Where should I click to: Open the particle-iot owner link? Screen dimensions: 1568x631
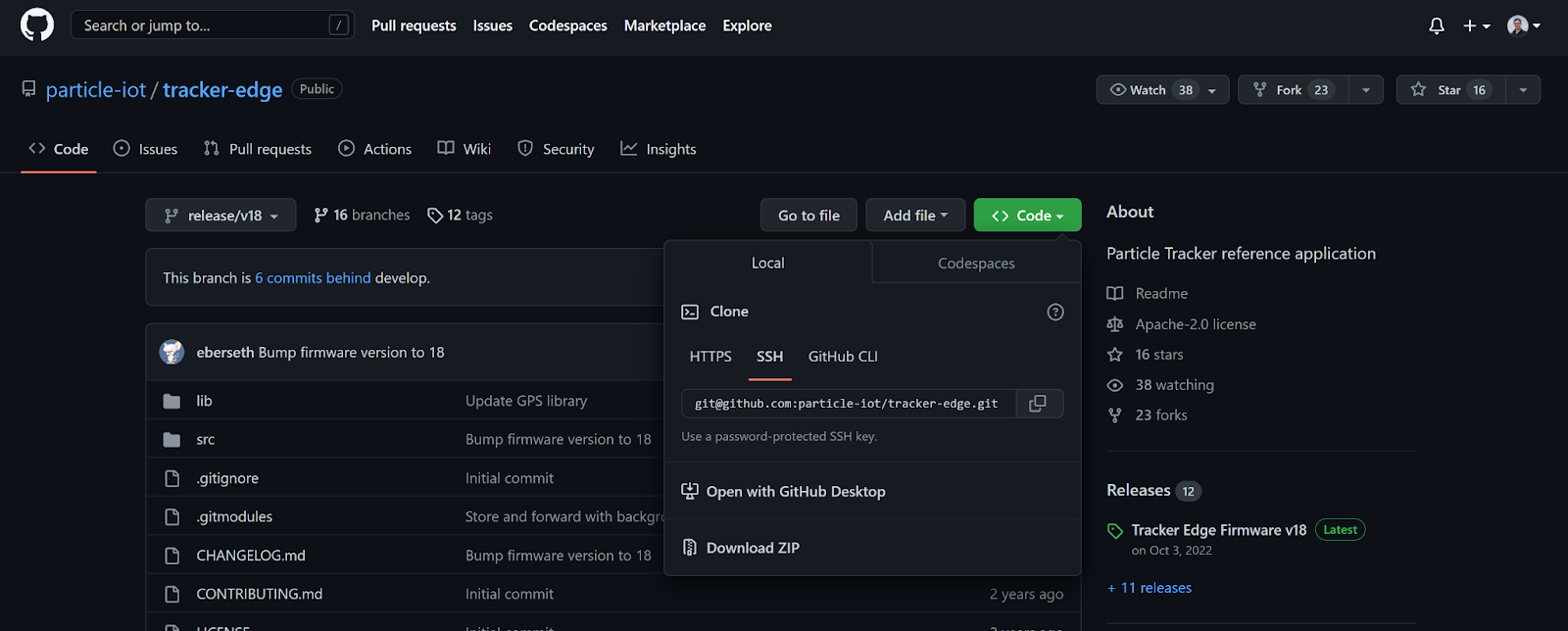pyautogui.click(x=96, y=90)
